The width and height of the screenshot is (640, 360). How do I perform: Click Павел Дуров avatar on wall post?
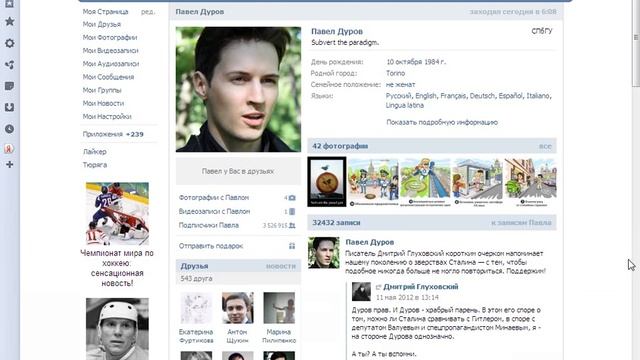(x=324, y=253)
